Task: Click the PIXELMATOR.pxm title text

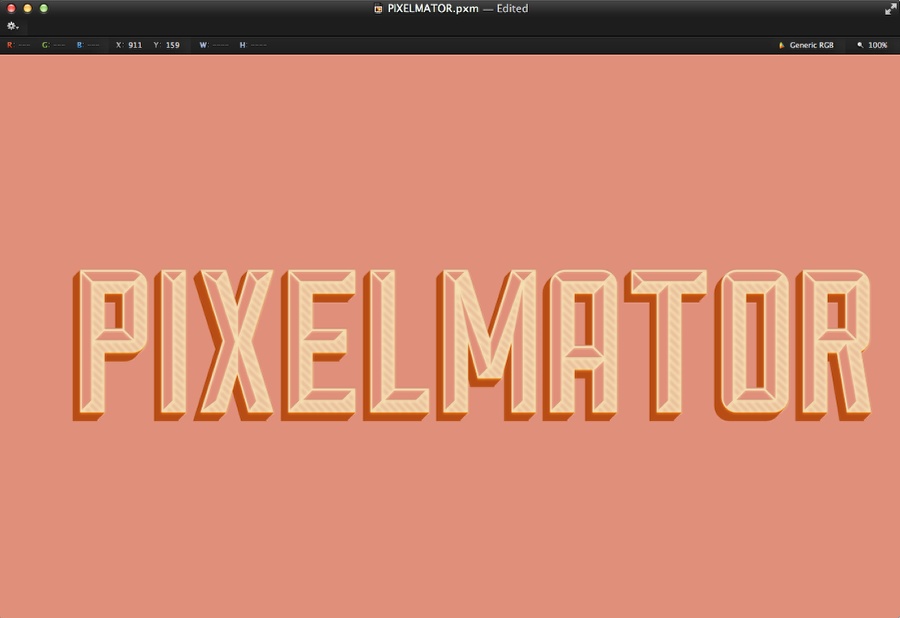Action: 433,9
